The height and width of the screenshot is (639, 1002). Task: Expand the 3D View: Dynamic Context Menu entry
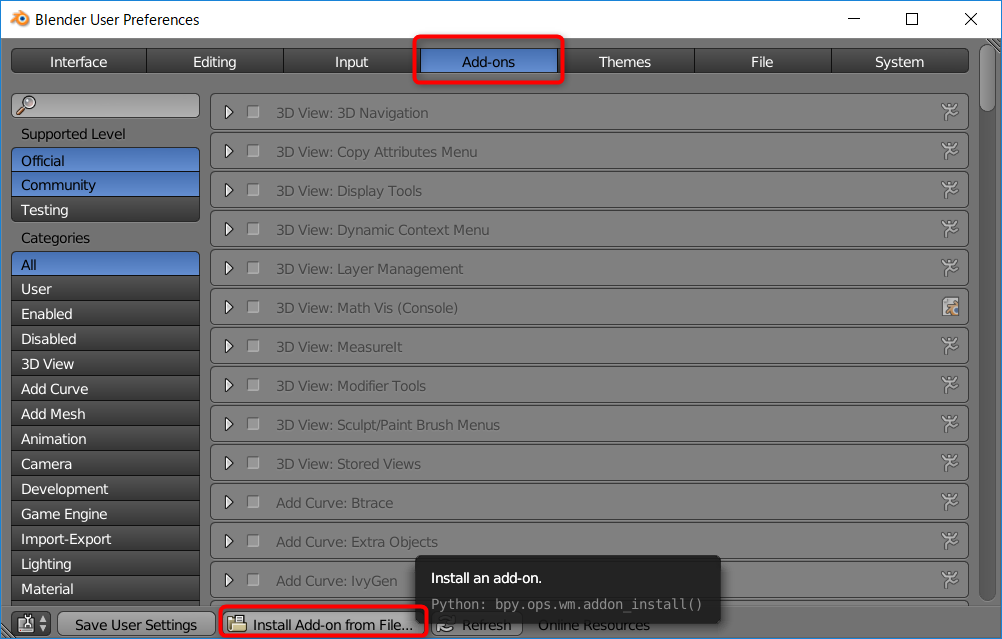pyautogui.click(x=229, y=229)
